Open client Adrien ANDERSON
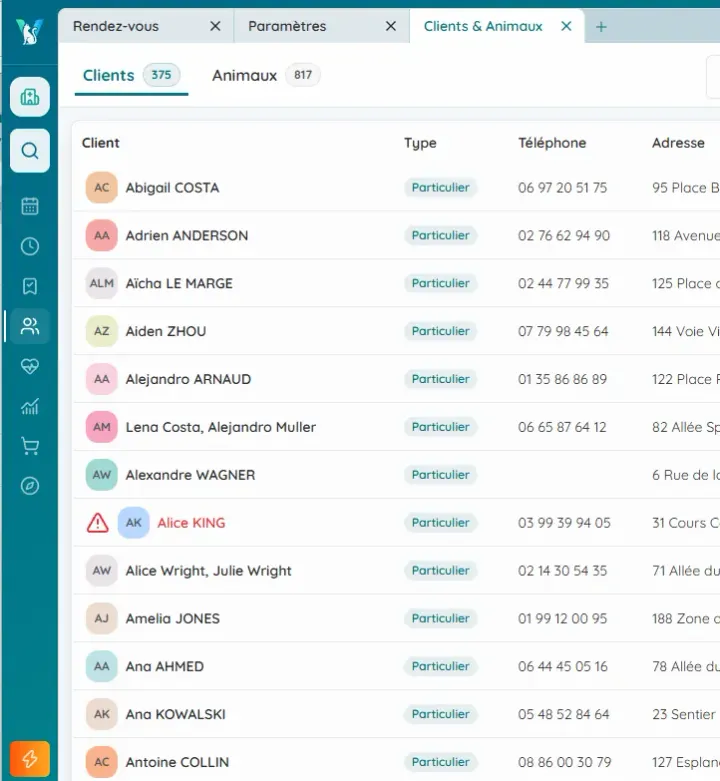 pos(187,236)
